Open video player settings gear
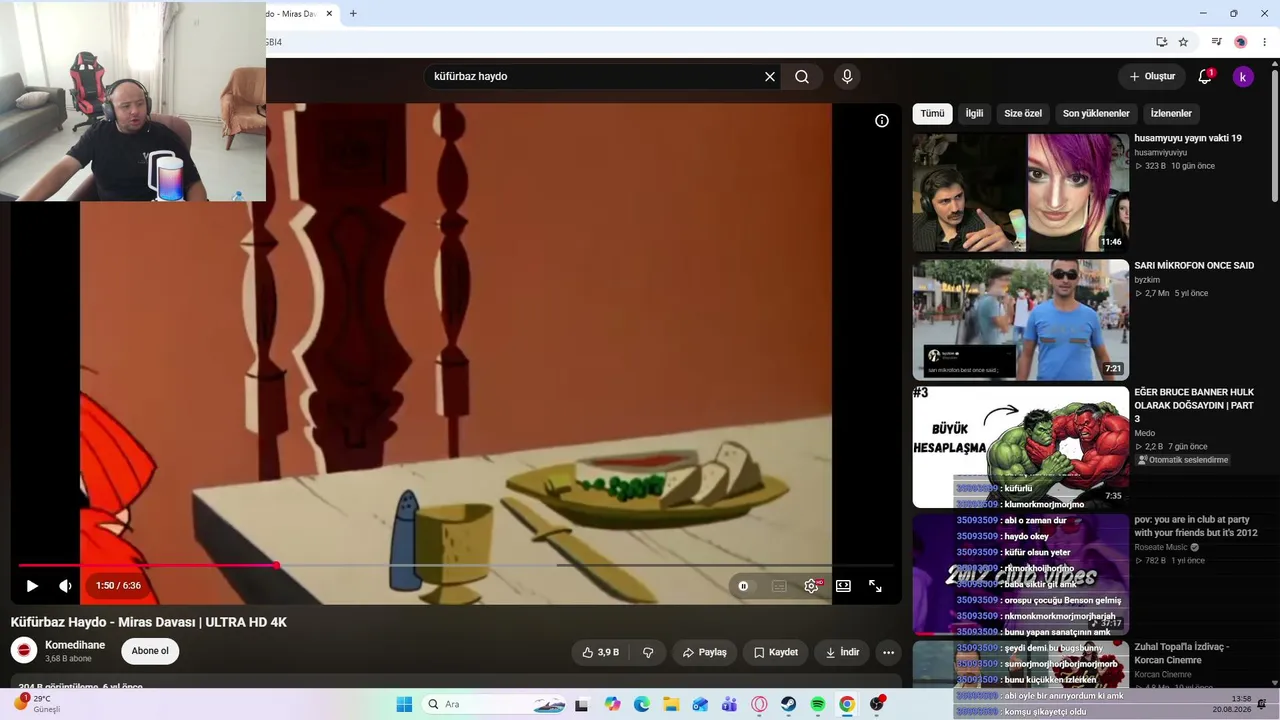 tap(811, 586)
